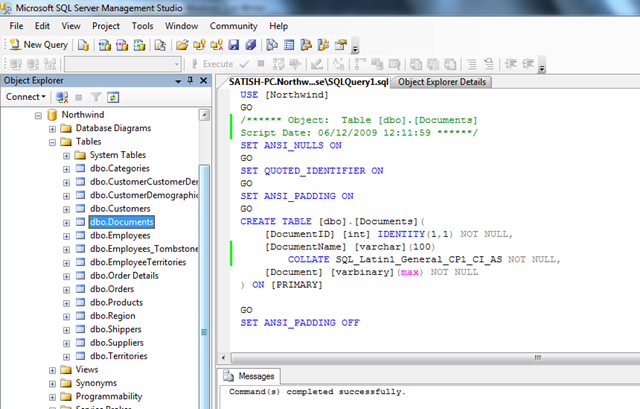Open a New Query window

38,45
